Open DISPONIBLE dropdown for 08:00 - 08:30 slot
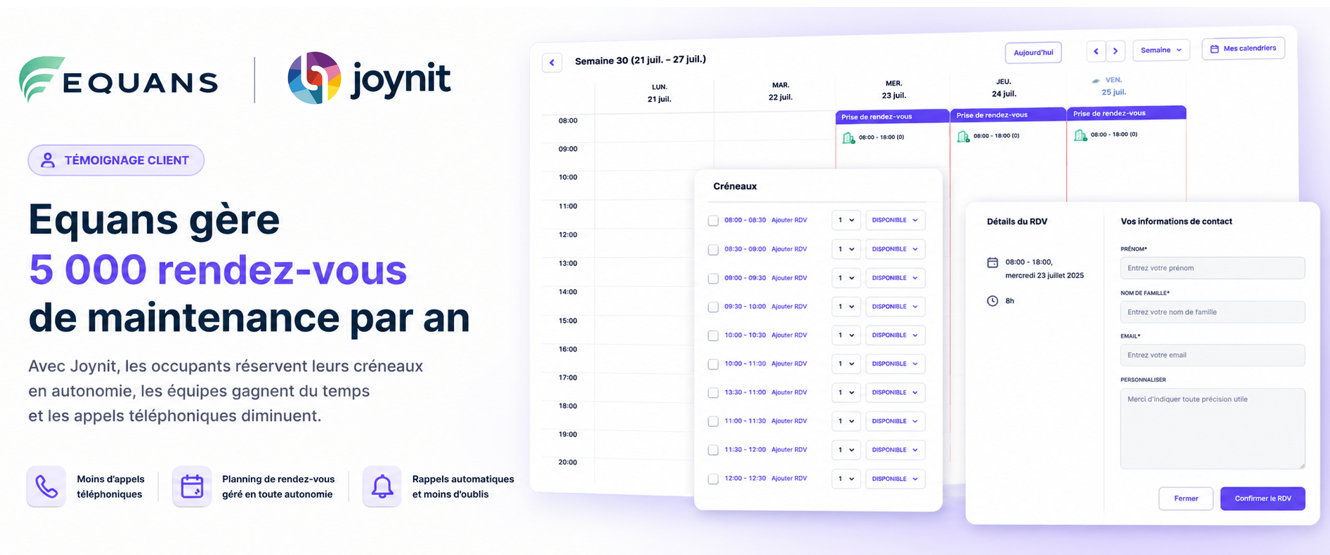 (895, 220)
